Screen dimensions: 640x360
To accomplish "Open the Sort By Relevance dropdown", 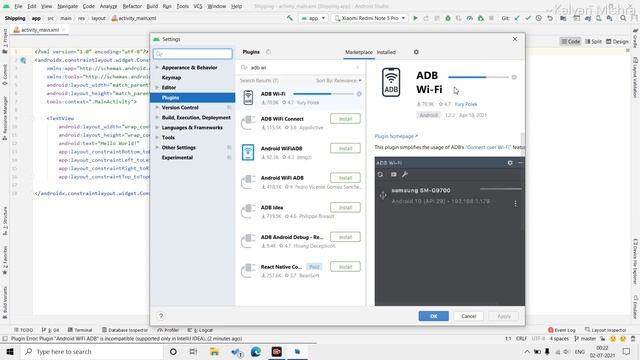I will [x=338, y=80].
